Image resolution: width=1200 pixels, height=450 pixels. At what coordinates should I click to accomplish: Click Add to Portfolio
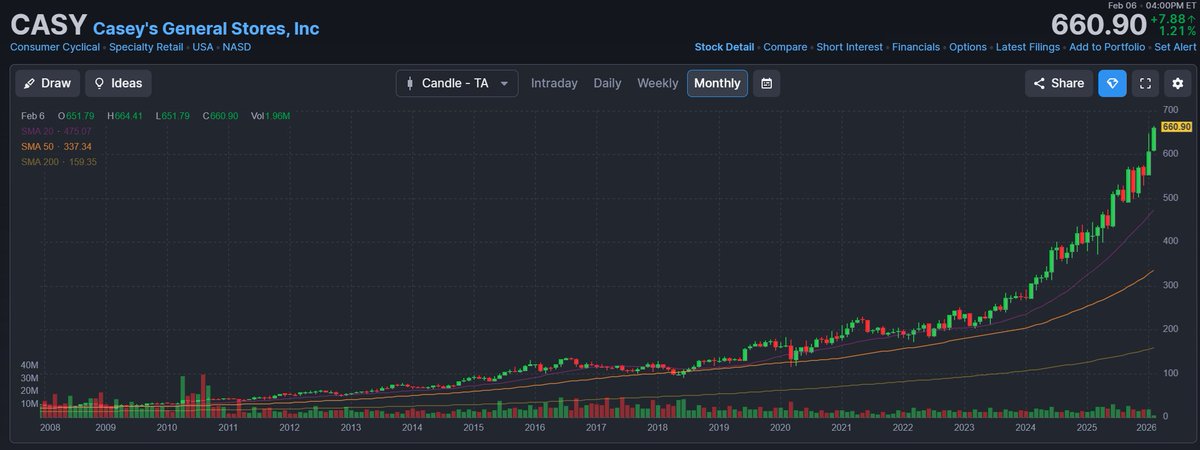(x=1108, y=47)
